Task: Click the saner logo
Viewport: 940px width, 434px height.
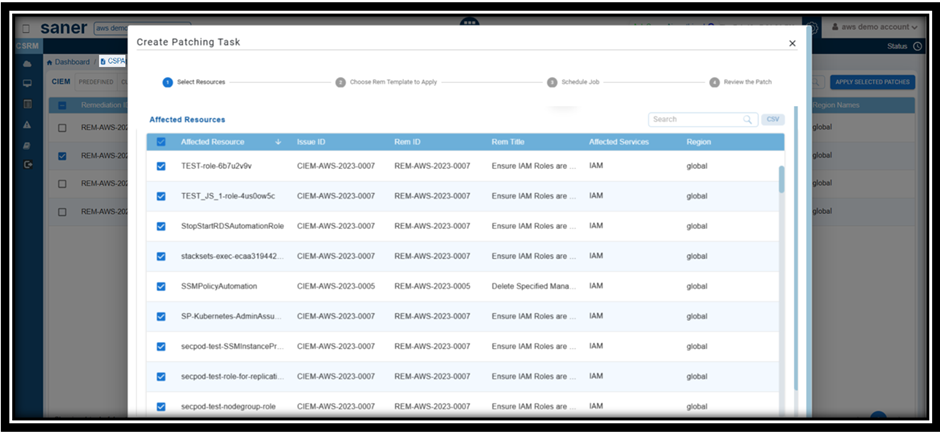Action: coord(64,28)
